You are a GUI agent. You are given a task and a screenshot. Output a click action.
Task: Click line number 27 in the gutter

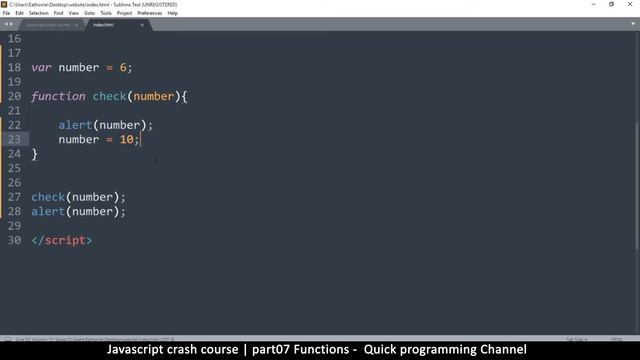pos(14,197)
